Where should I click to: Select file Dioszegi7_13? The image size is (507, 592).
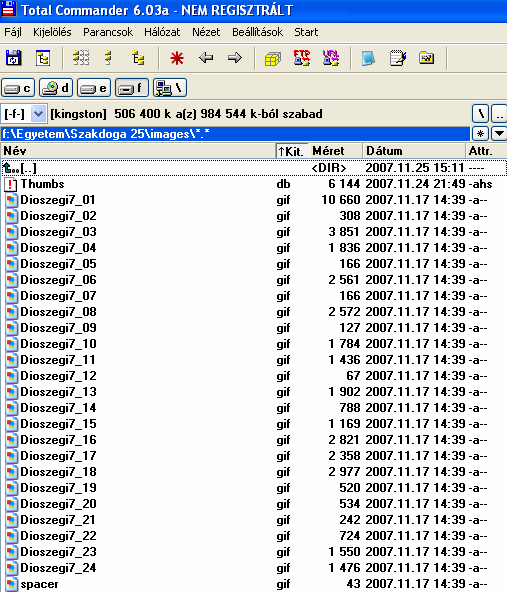pyautogui.click(x=253, y=392)
